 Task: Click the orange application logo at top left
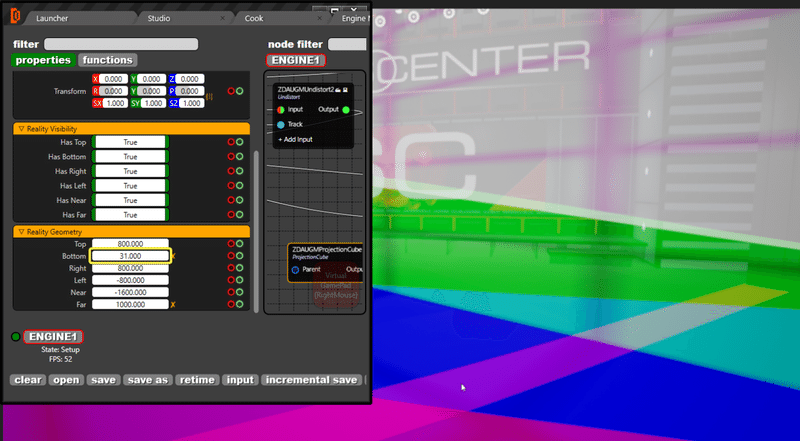15,16
